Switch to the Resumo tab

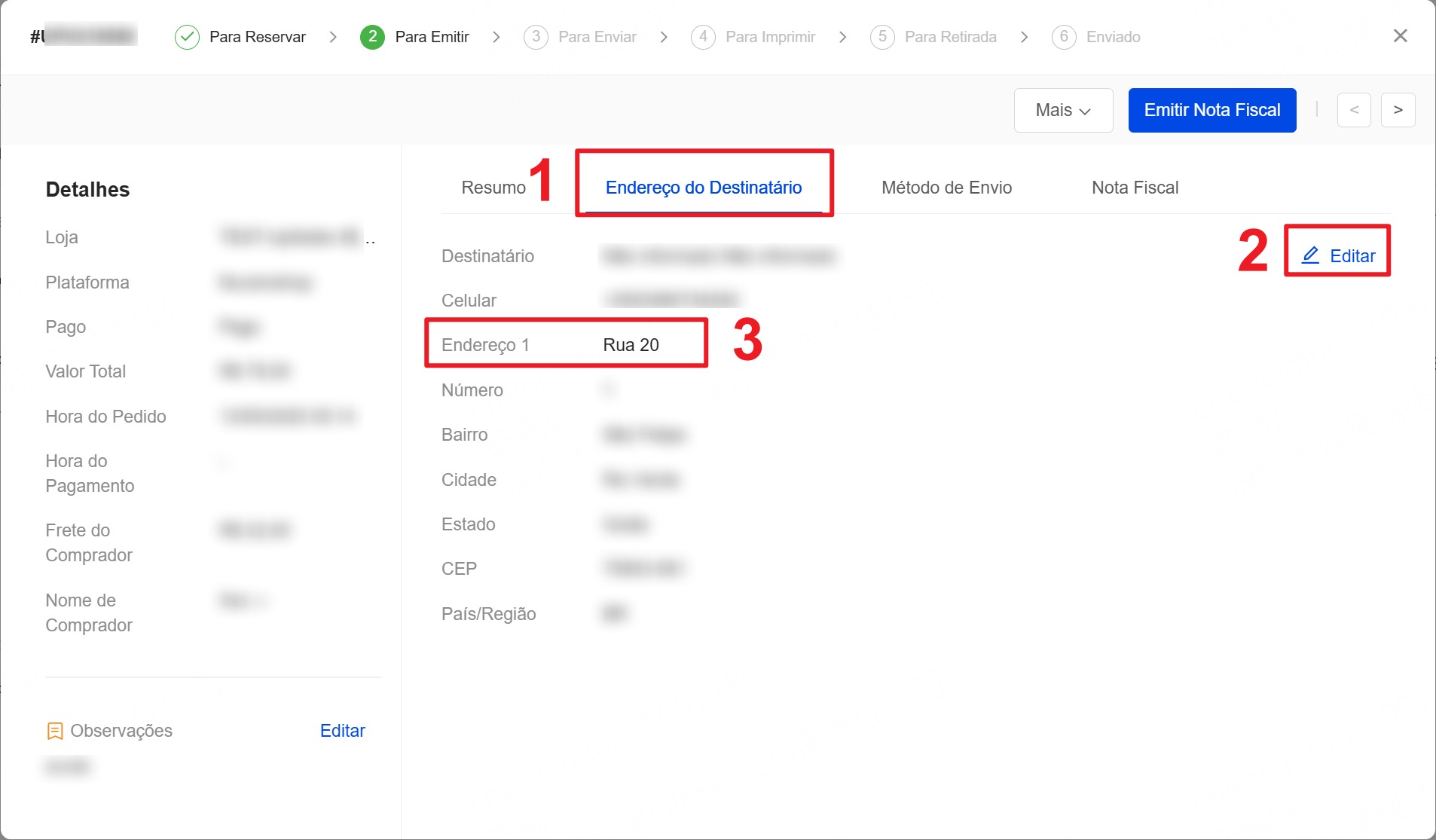[x=493, y=188]
